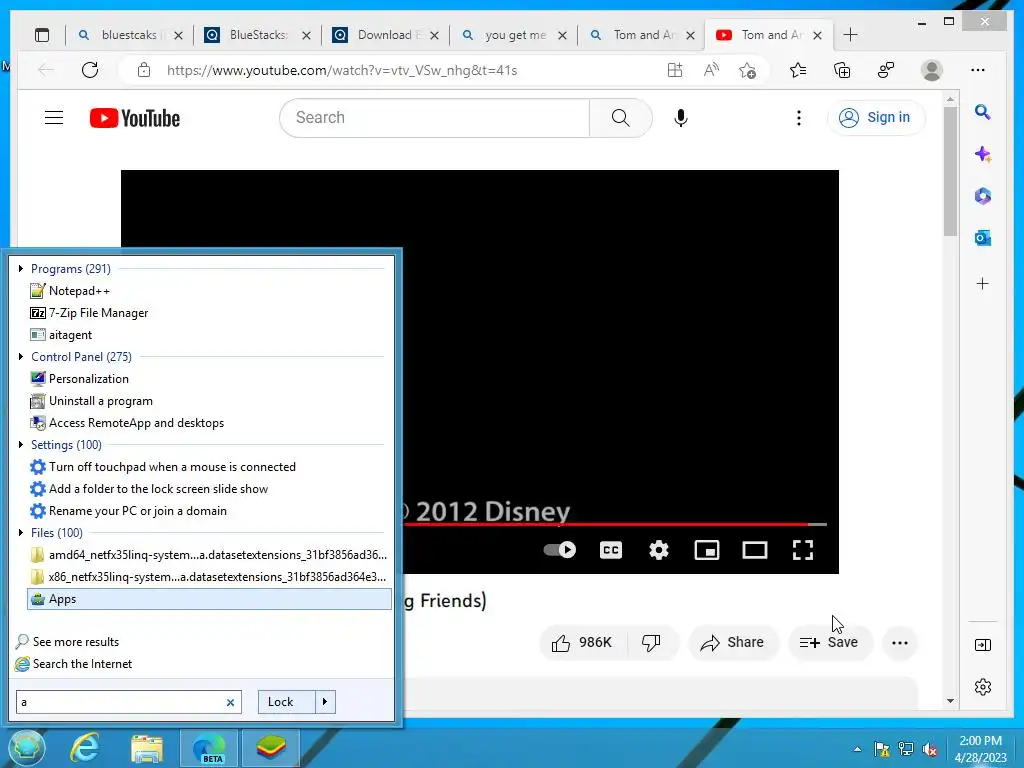1024x768 pixels.
Task: Clear the start menu search box
Action: pos(230,703)
